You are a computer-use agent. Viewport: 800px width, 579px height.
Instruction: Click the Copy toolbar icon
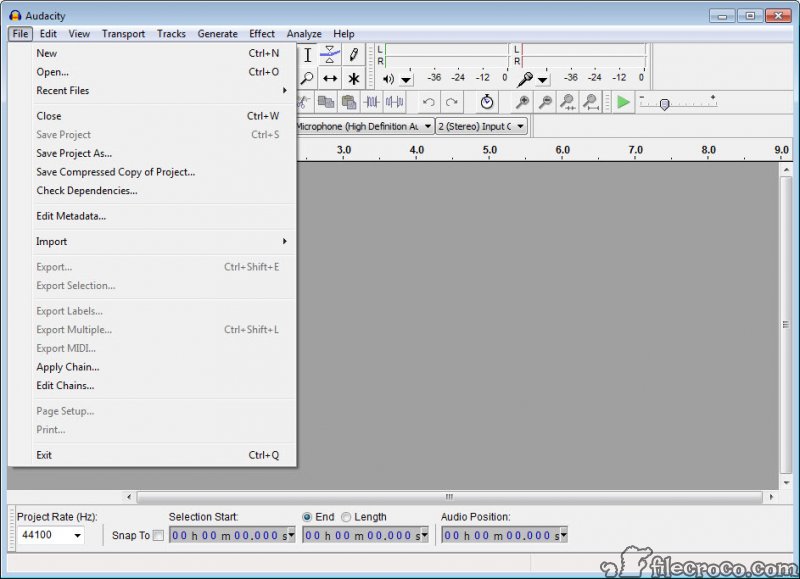(x=326, y=103)
